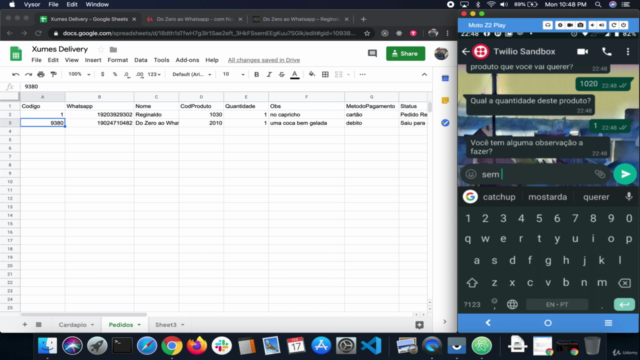Select column header A
Screen dimensions: 640x360
click(x=42, y=97)
